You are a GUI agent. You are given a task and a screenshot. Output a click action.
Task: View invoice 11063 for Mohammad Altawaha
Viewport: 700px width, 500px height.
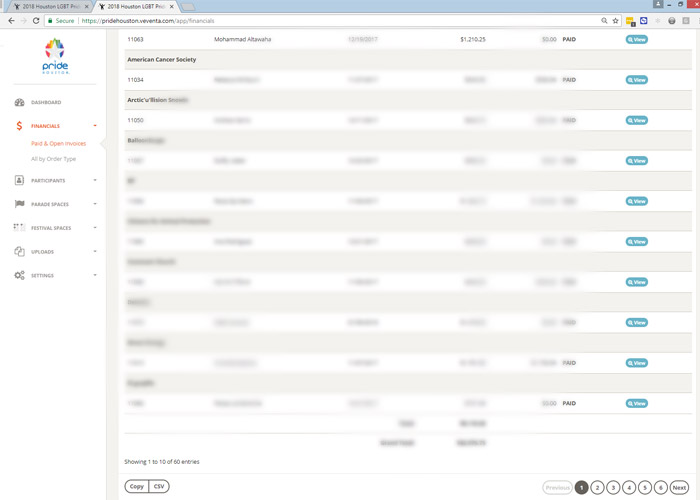637,39
